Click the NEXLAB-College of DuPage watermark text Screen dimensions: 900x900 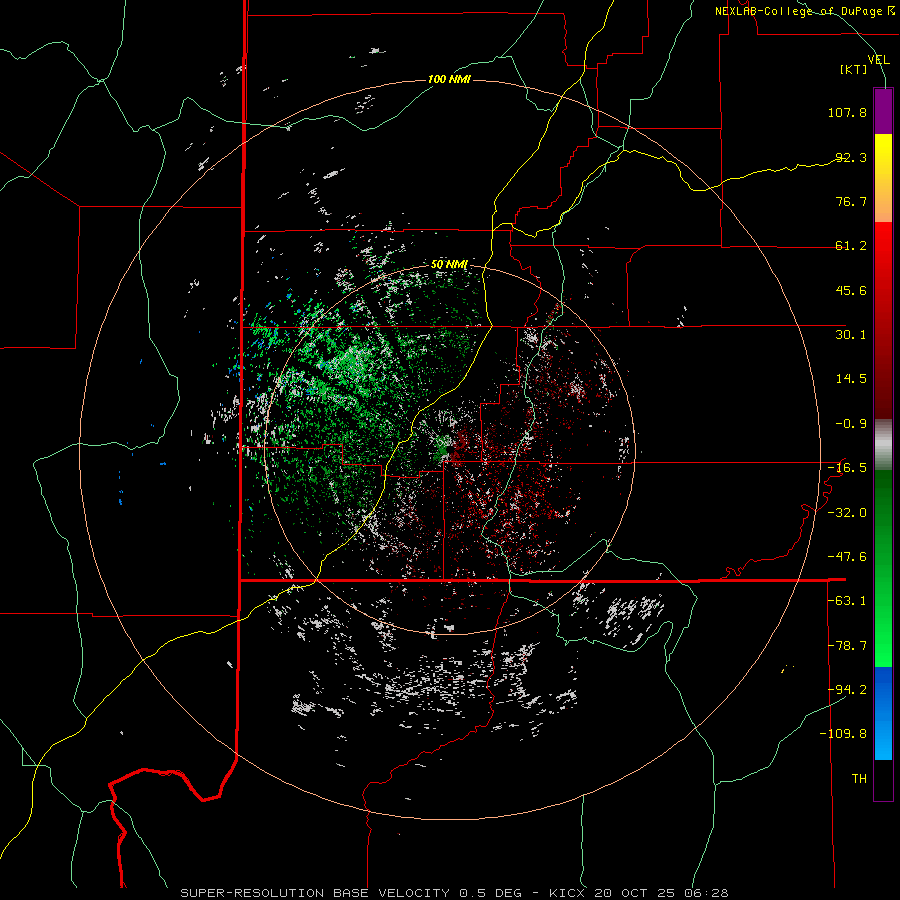(804, 11)
